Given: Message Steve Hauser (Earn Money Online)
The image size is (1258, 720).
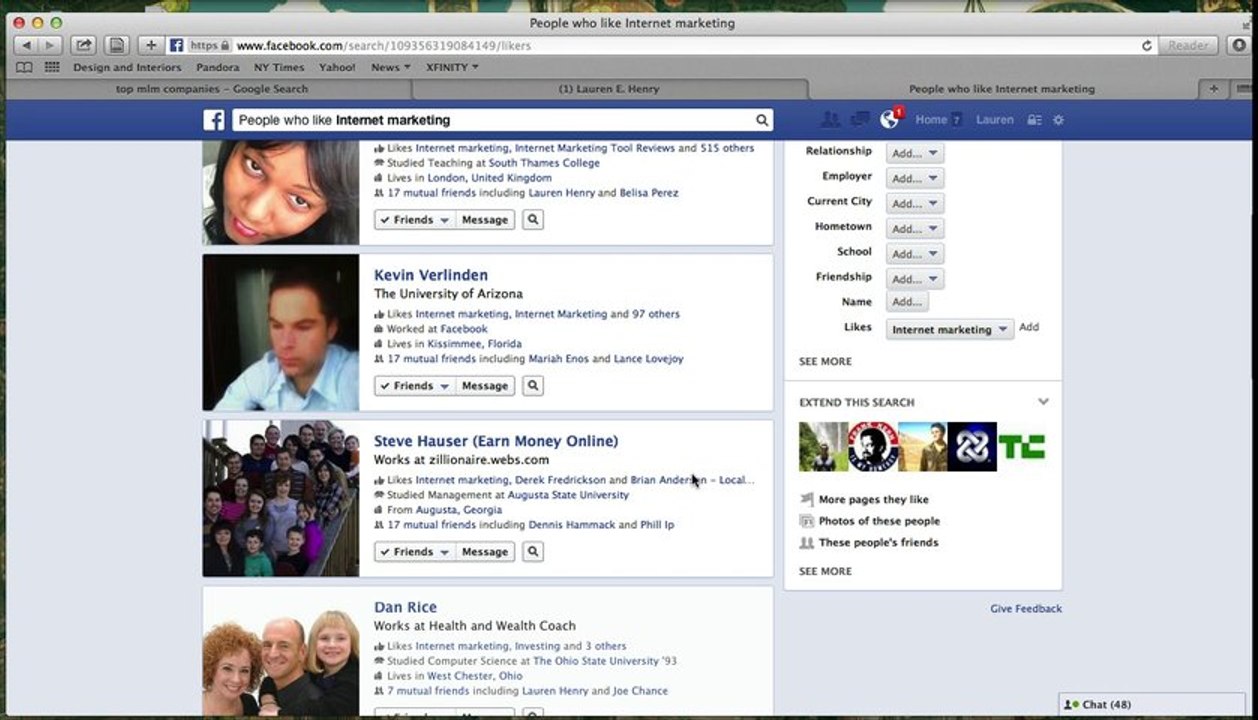Looking at the screenshot, I should pos(485,552).
